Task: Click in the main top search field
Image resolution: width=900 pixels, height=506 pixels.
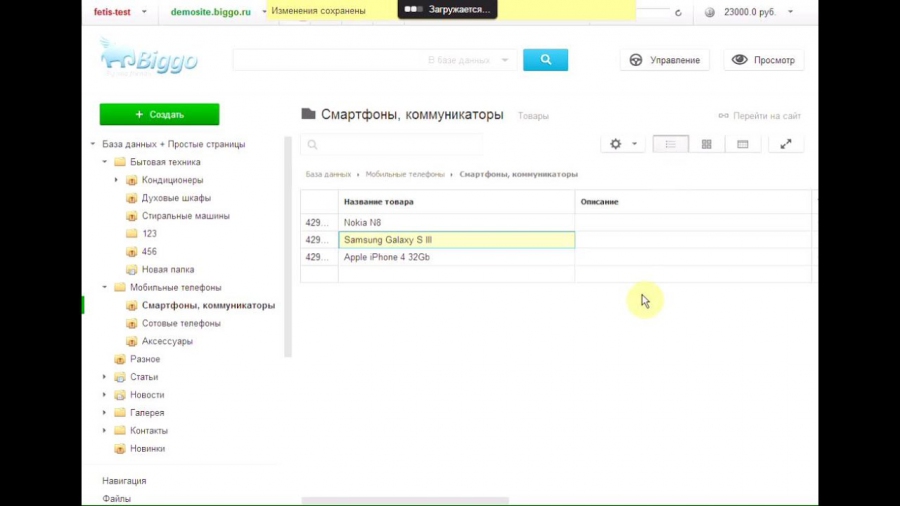Action: click(x=328, y=60)
